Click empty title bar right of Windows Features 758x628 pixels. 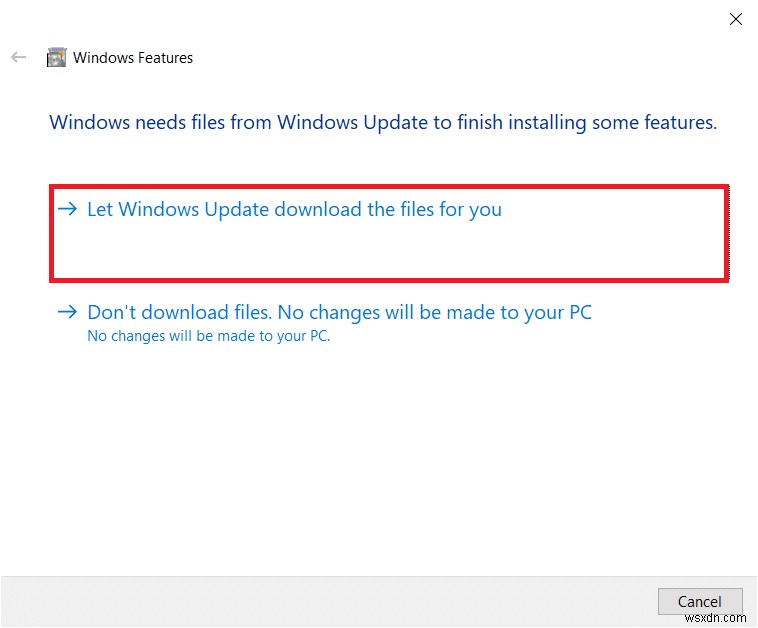[450, 58]
